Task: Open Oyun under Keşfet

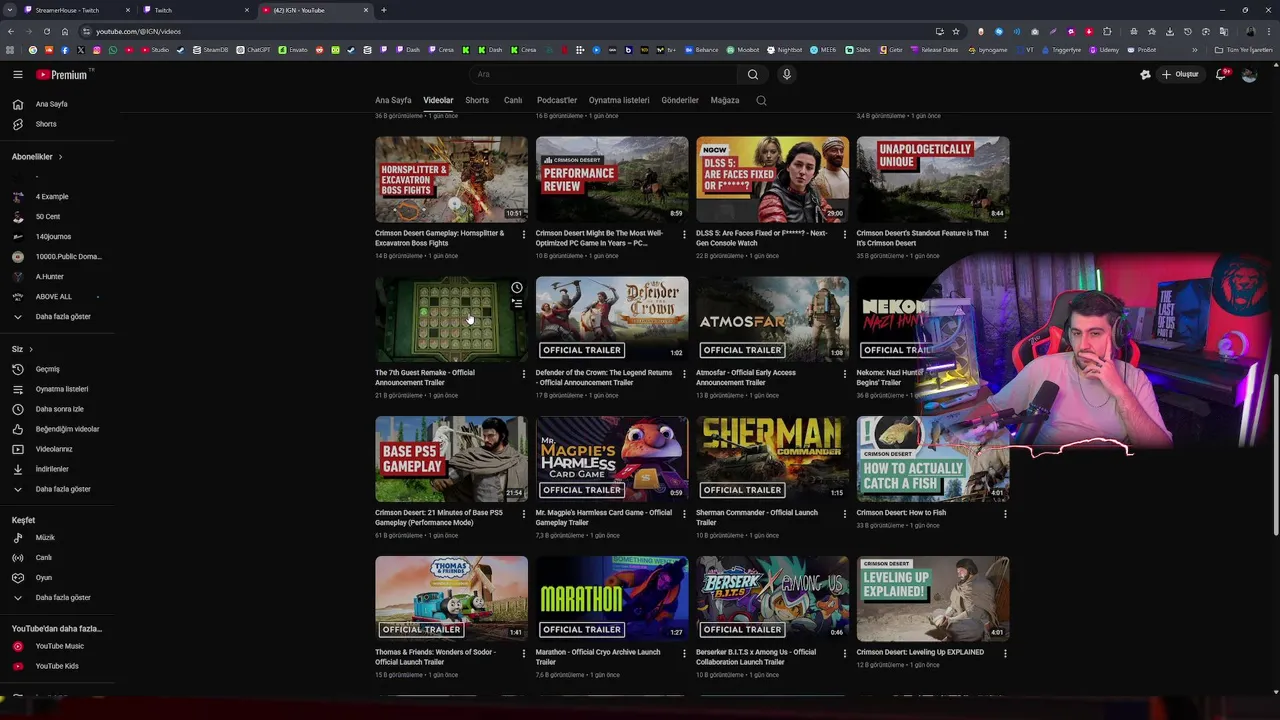Action: tap(44, 578)
